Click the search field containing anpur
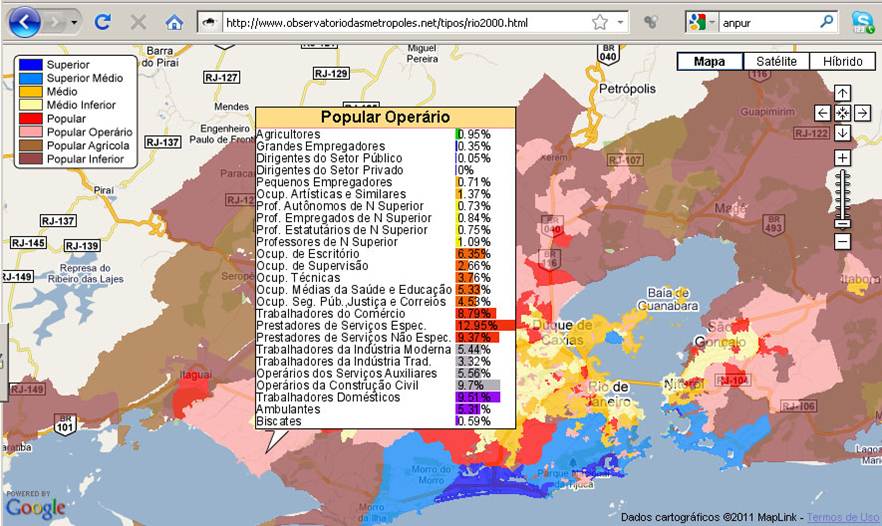This screenshot has height=526, width=882. coord(768,23)
